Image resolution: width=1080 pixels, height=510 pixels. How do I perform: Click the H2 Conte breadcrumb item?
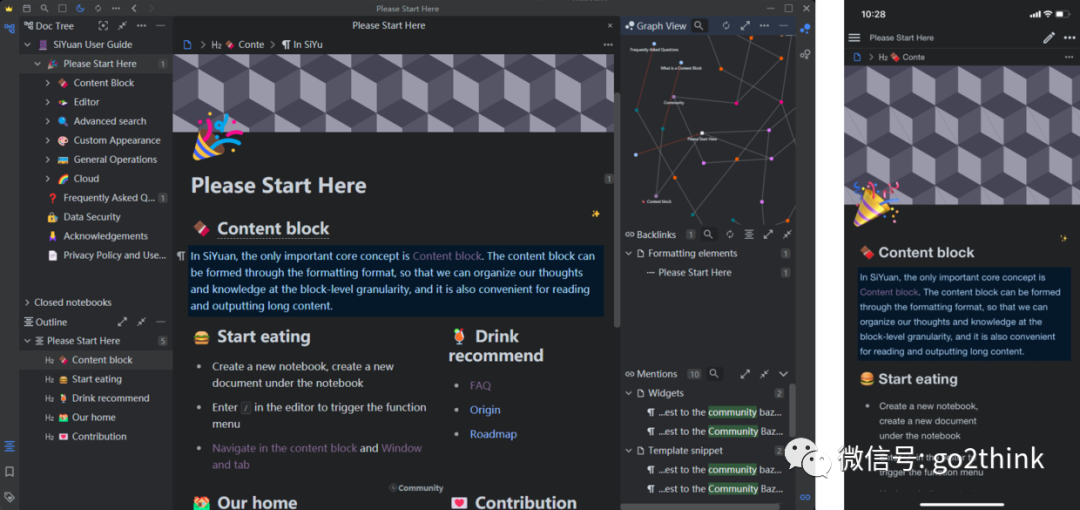[x=238, y=45]
